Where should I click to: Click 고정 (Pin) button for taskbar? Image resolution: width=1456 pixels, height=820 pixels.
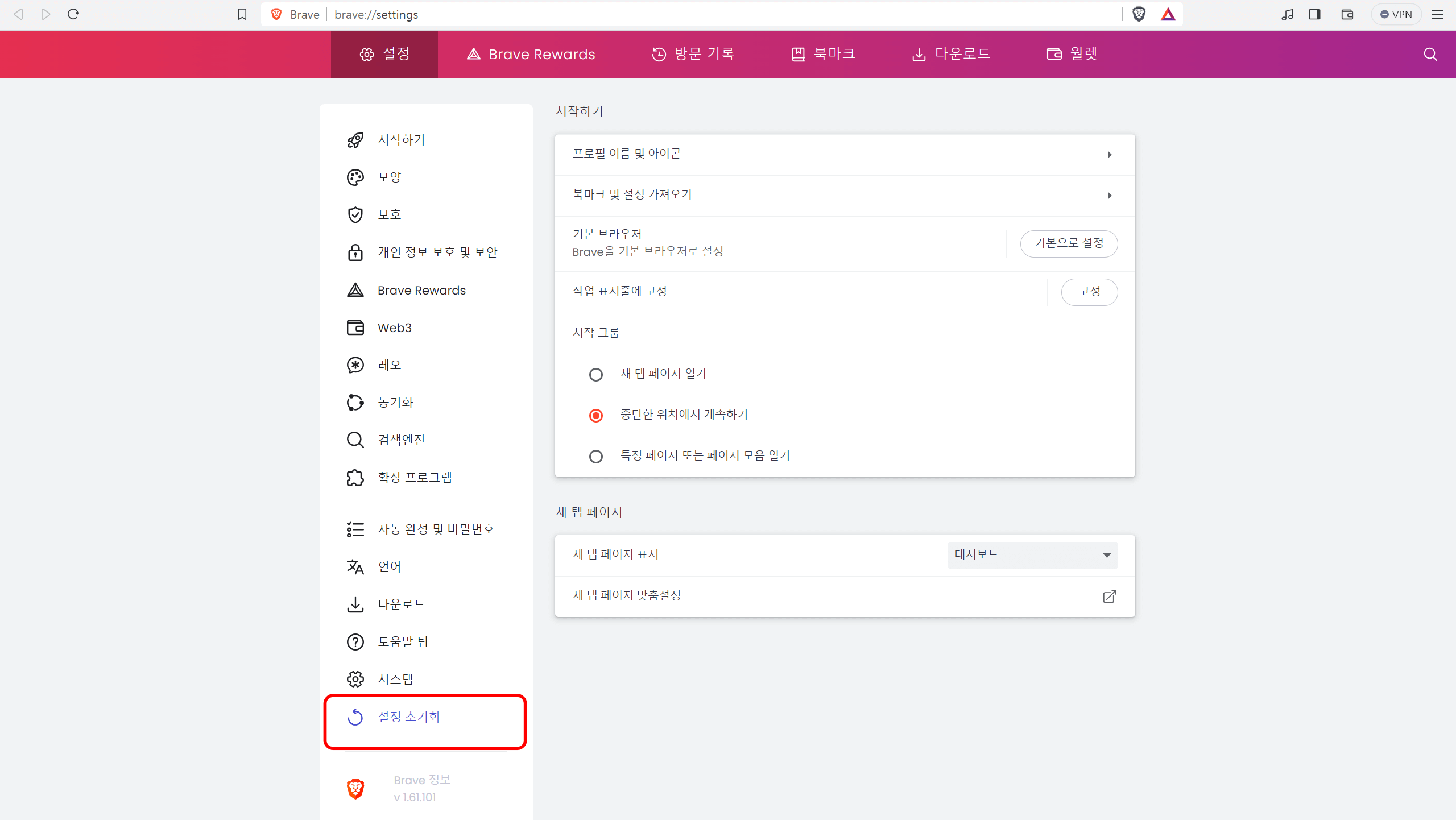(1089, 290)
